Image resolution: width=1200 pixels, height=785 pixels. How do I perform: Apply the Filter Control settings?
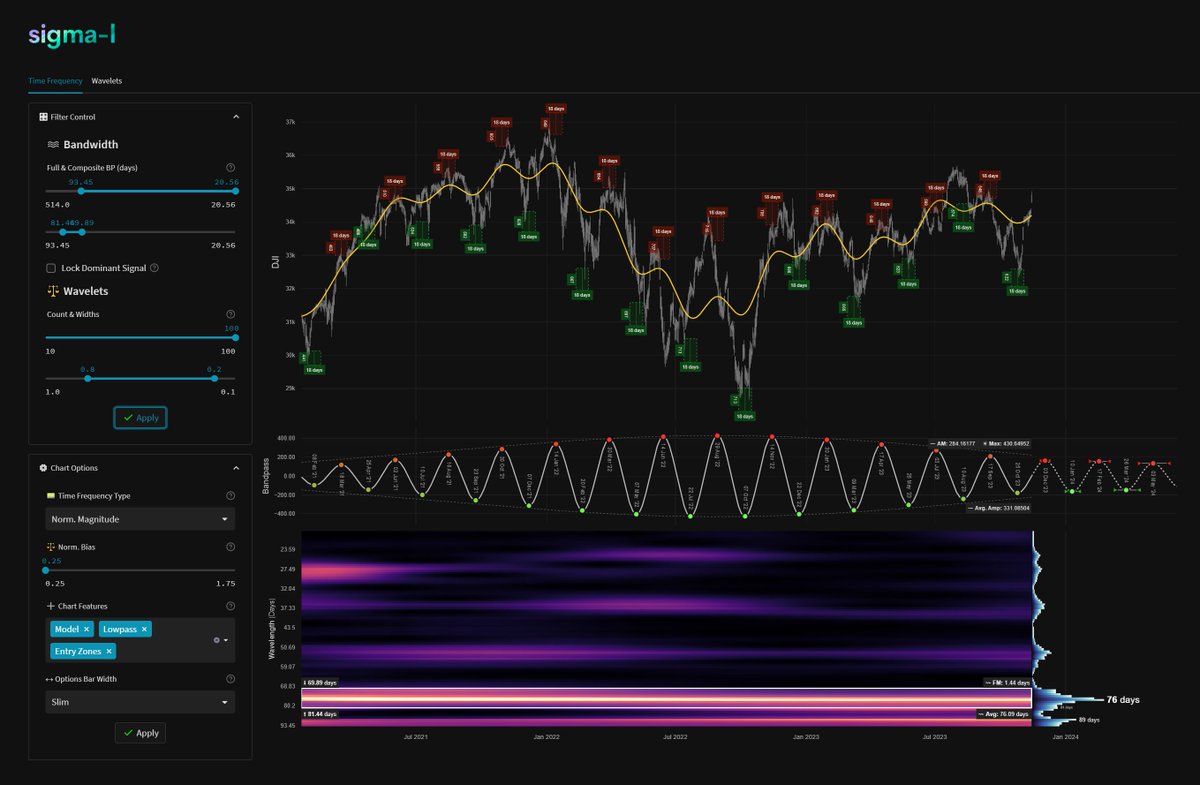pyautogui.click(x=140, y=417)
